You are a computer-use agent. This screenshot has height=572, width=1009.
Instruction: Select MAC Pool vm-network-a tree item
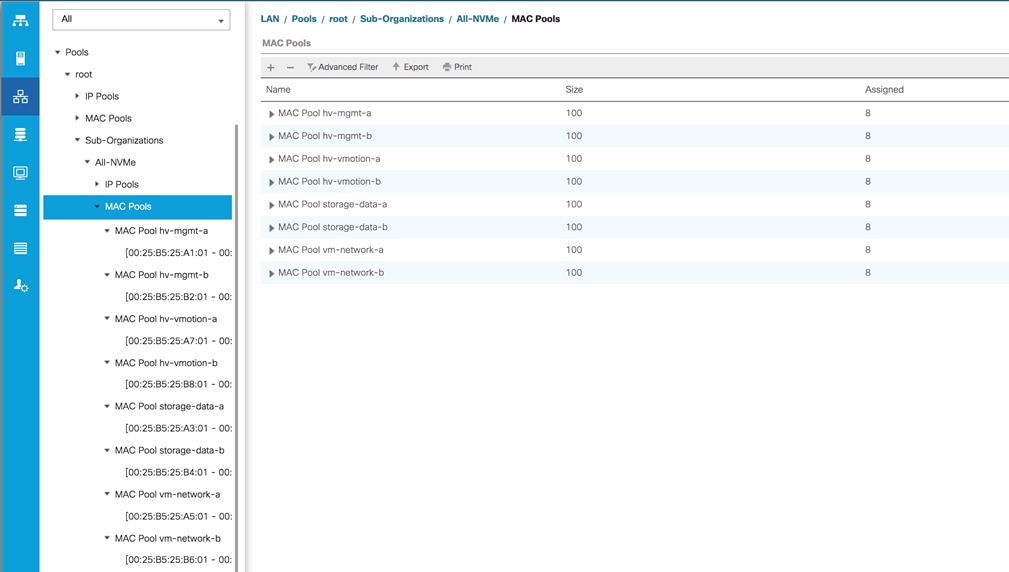pyautogui.click(x=167, y=494)
